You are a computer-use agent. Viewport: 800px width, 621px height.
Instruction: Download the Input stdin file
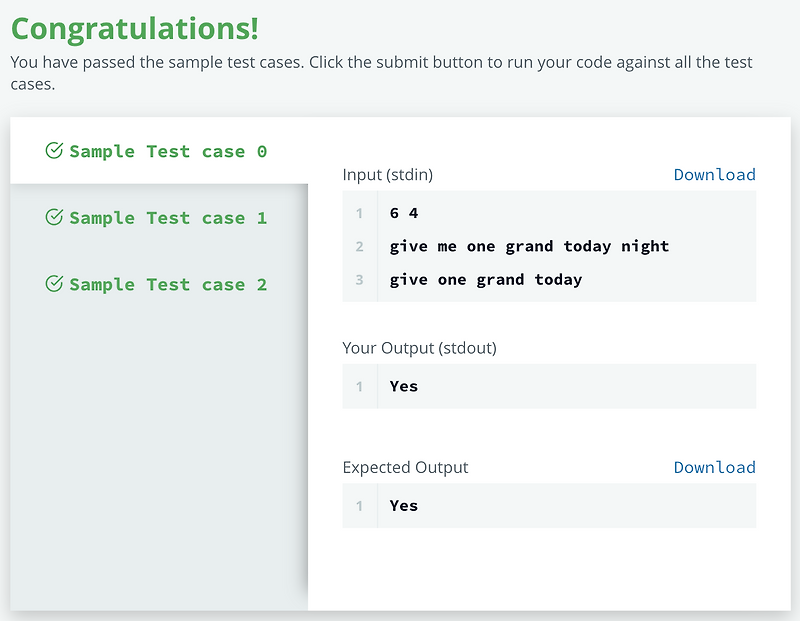(714, 174)
